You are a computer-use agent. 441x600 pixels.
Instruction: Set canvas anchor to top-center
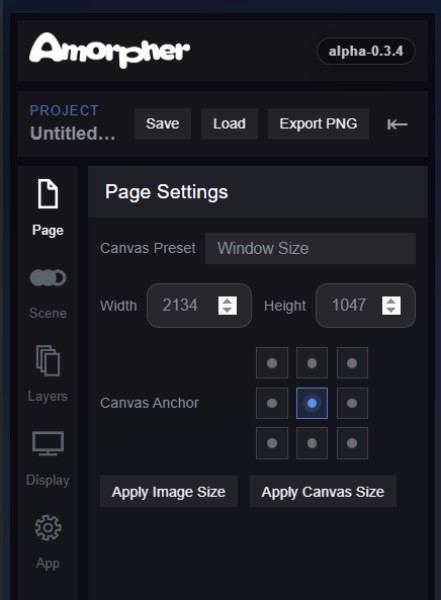pos(312,363)
